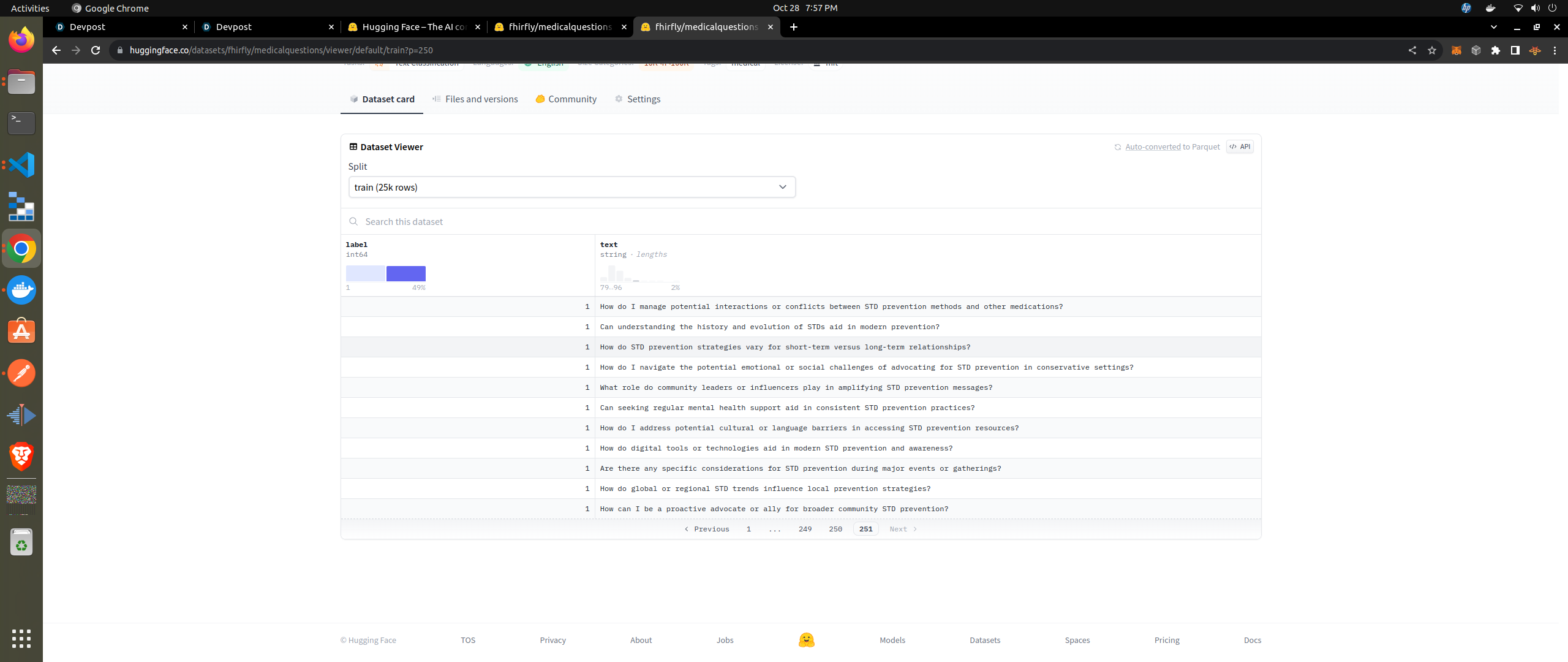Open Auto-converted to Parquet link
This screenshot has width=1568, height=662.
[x=1153, y=147]
